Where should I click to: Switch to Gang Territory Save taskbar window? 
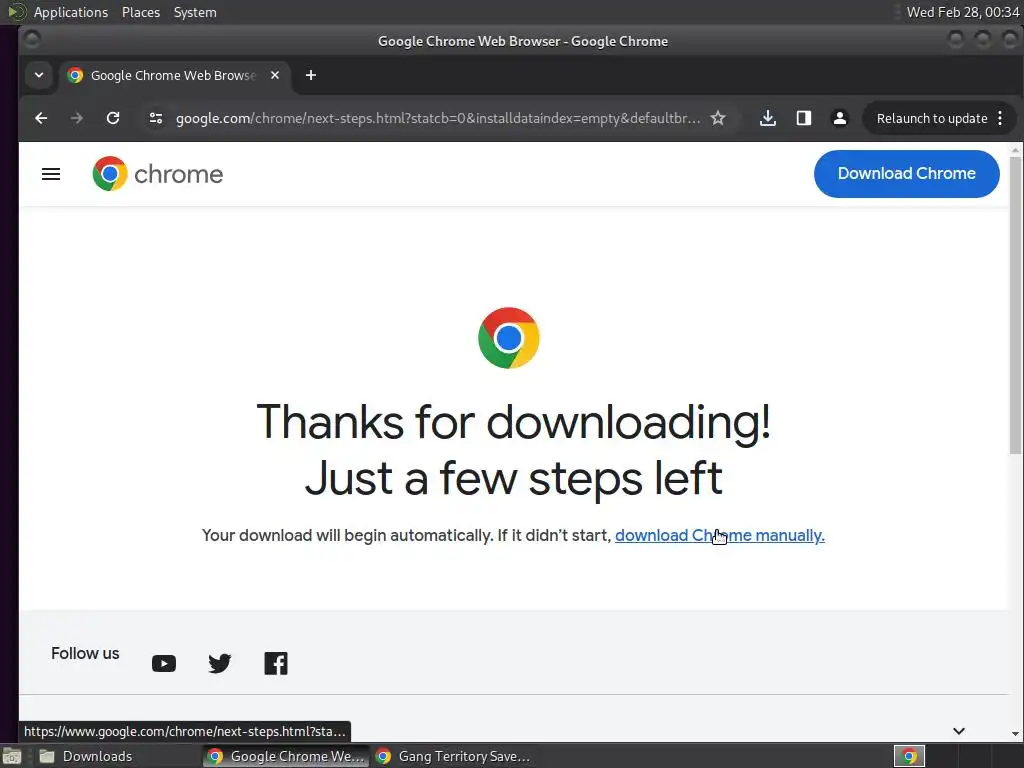455,756
